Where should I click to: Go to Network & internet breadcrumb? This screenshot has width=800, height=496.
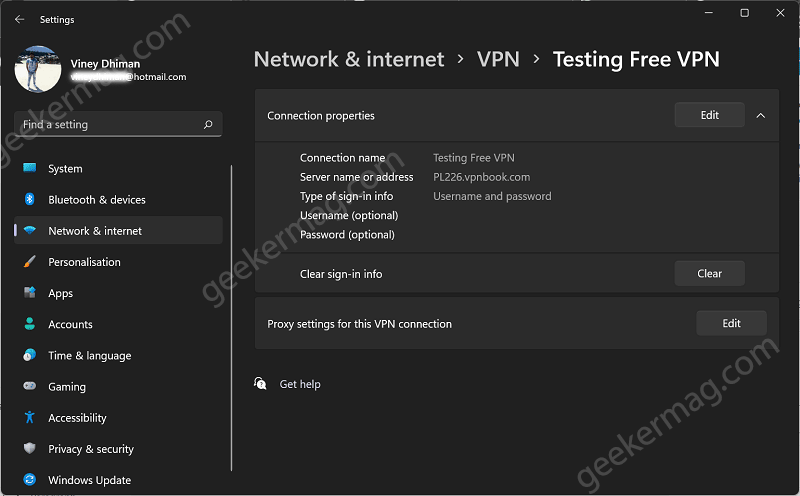click(x=349, y=59)
